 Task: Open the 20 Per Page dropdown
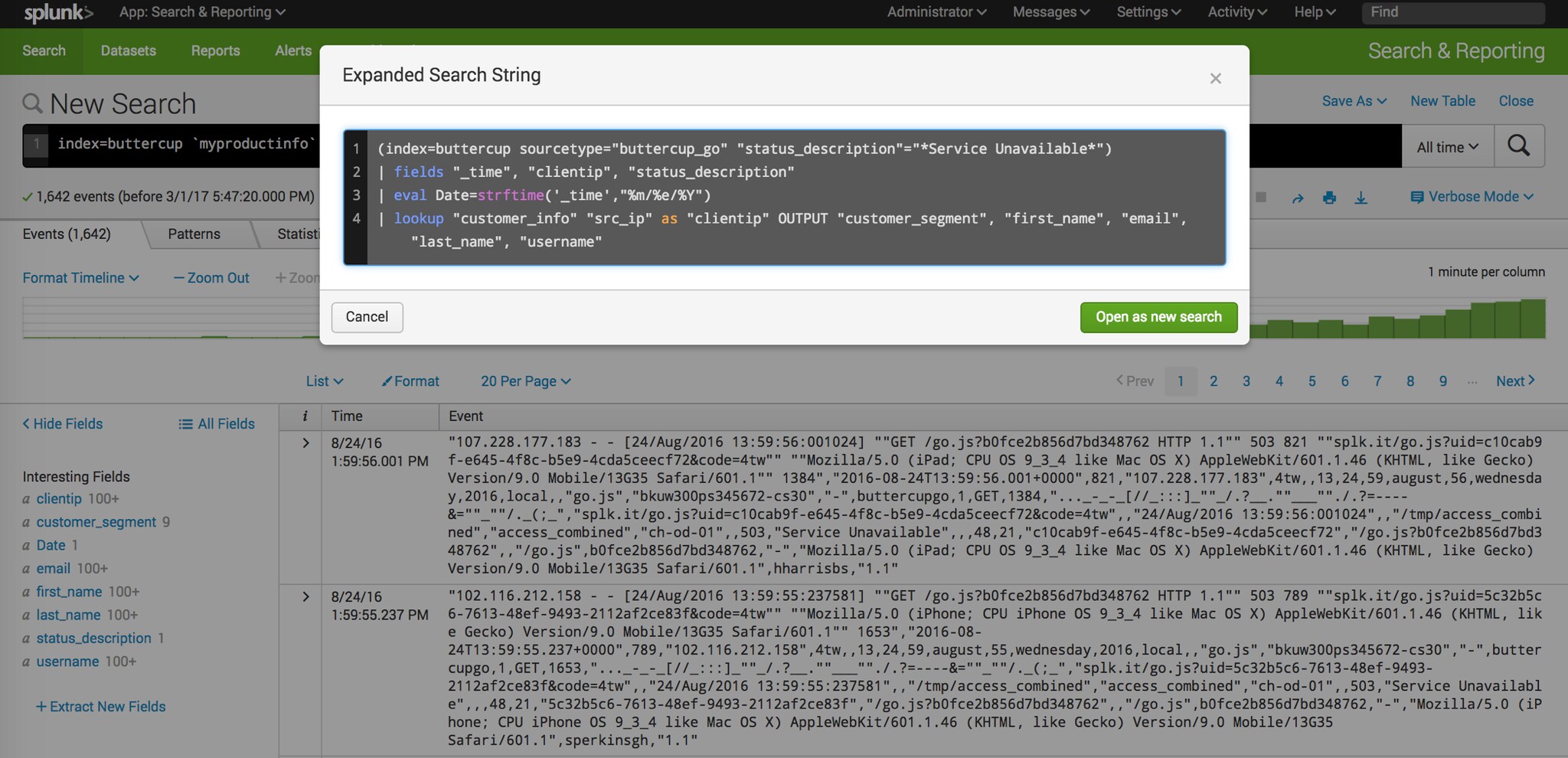525,381
